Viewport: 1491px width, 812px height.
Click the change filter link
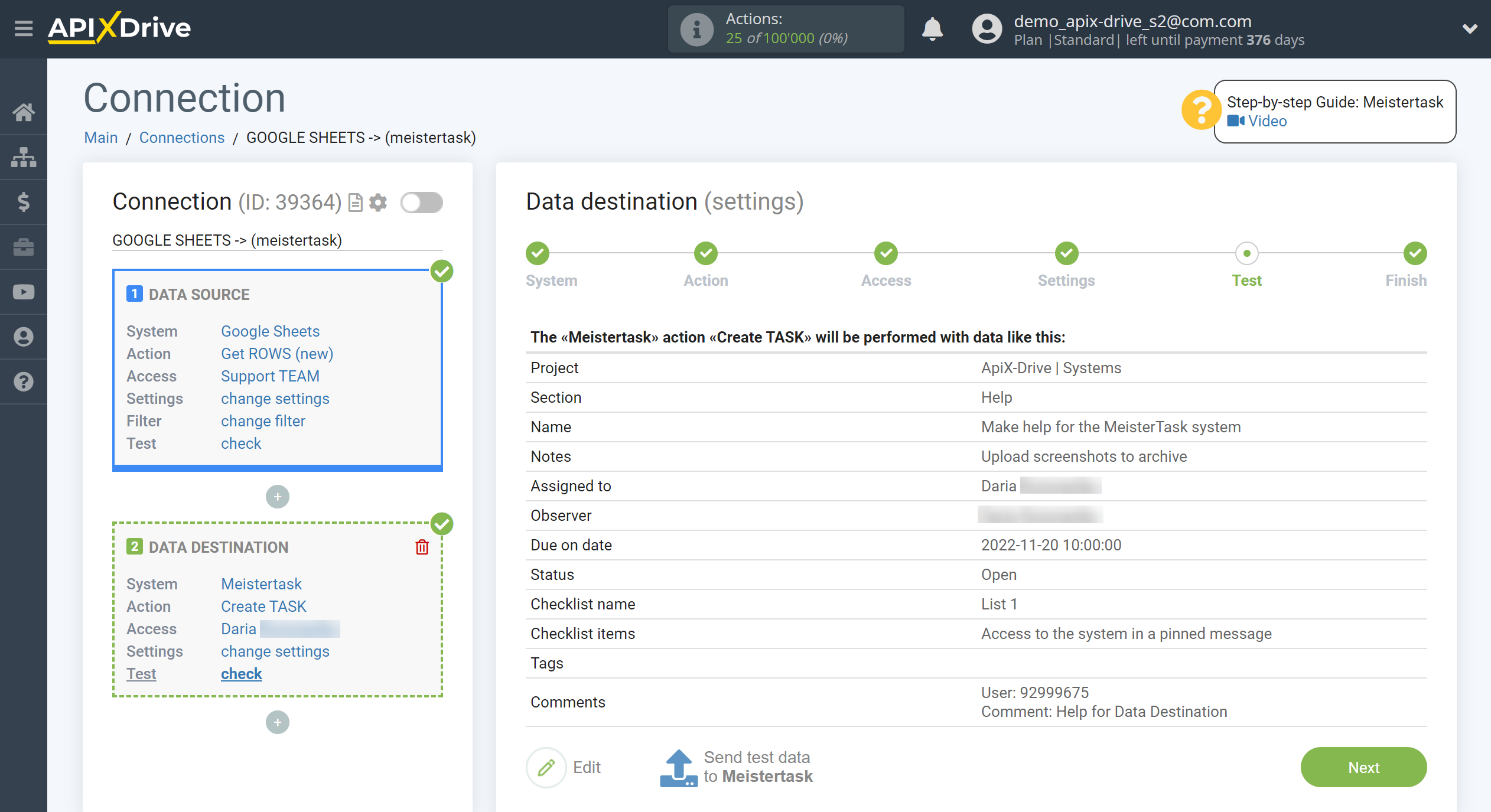pos(263,421)
